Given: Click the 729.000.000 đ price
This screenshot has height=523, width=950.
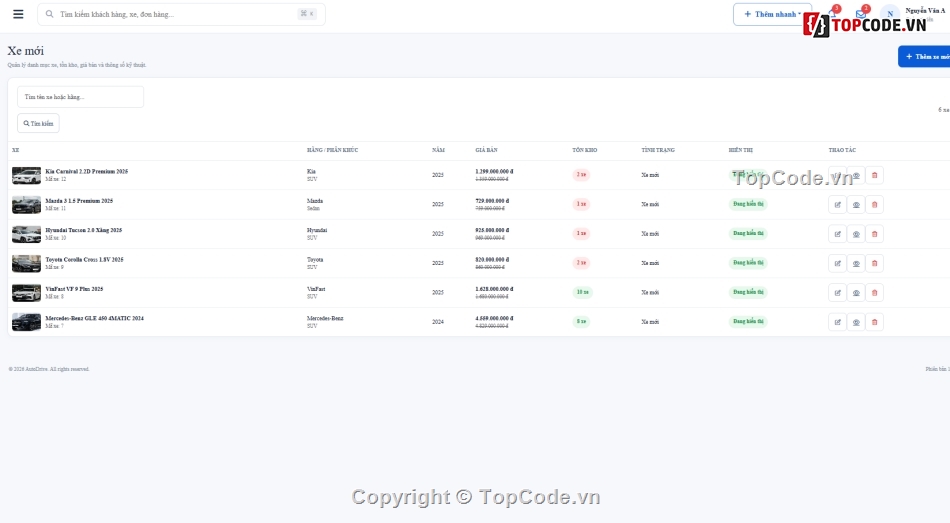Looking at the screenshot, I should (492, 201).
